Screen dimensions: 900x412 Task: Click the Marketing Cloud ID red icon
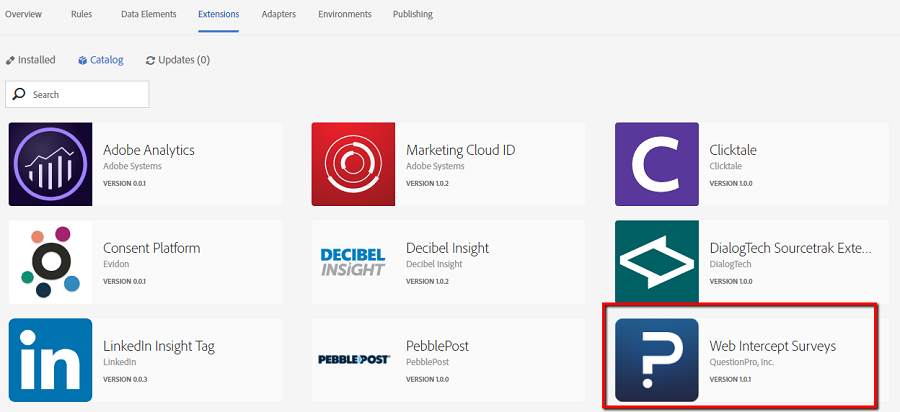353,164
